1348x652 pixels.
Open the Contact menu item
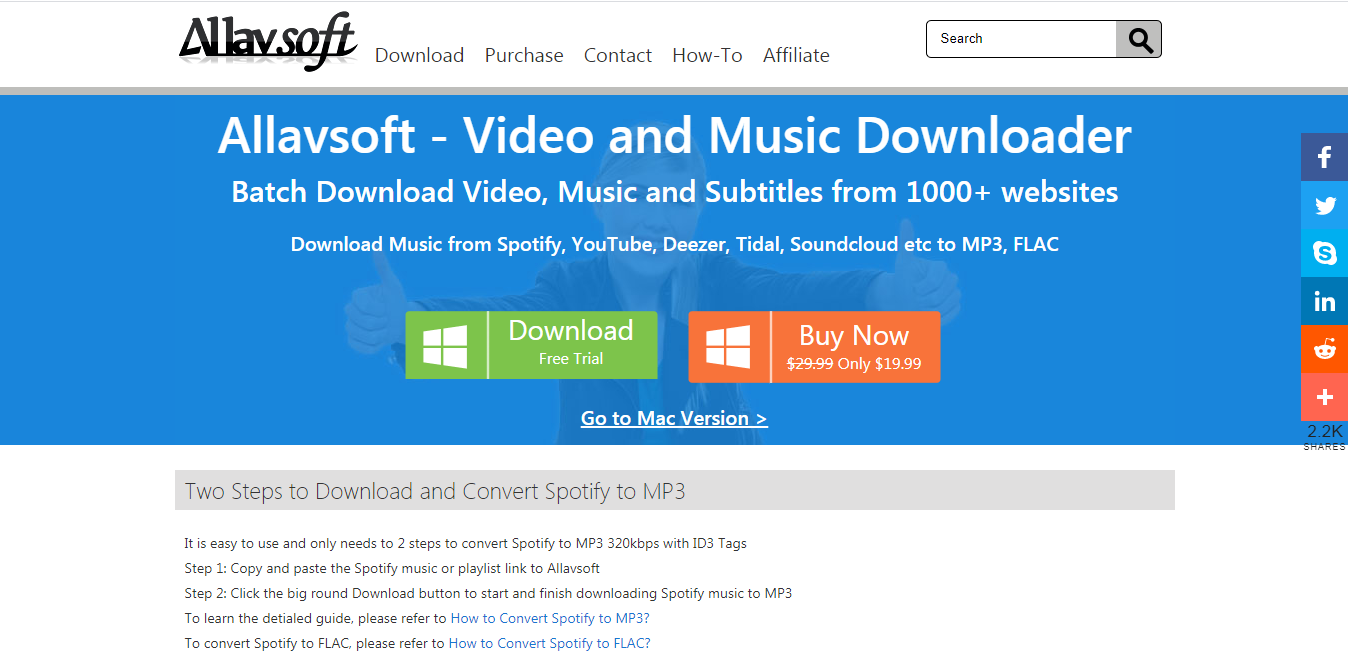(618, 55)
